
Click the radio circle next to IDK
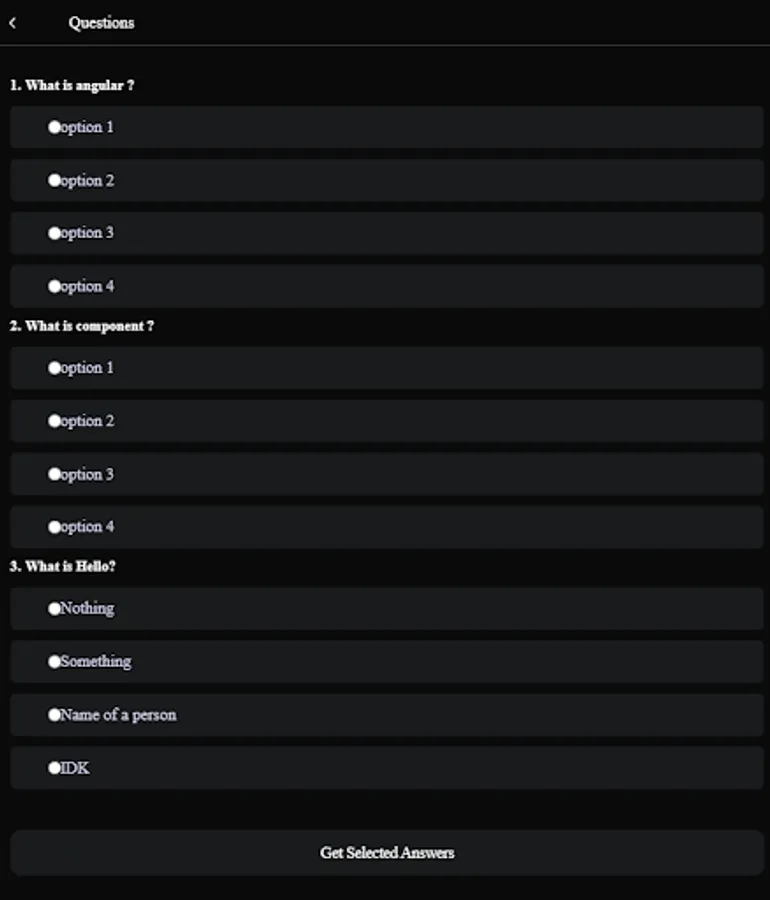(52, 767)
